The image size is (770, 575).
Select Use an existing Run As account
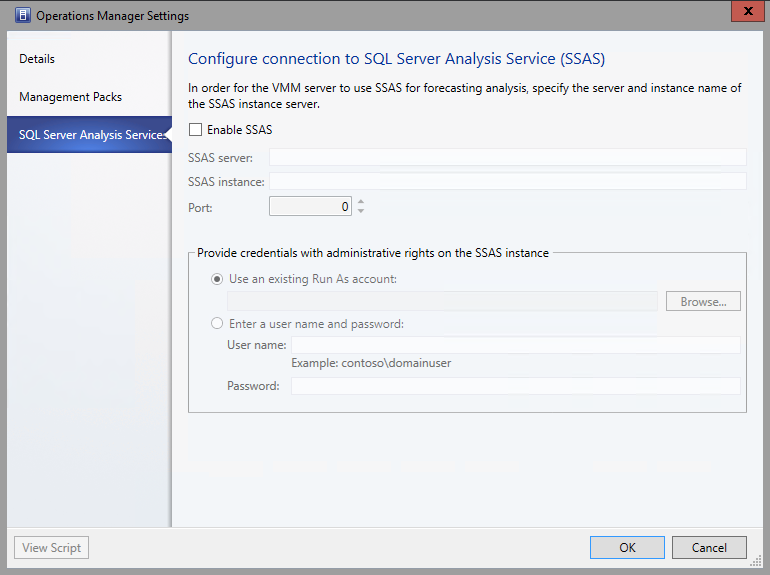217,279
